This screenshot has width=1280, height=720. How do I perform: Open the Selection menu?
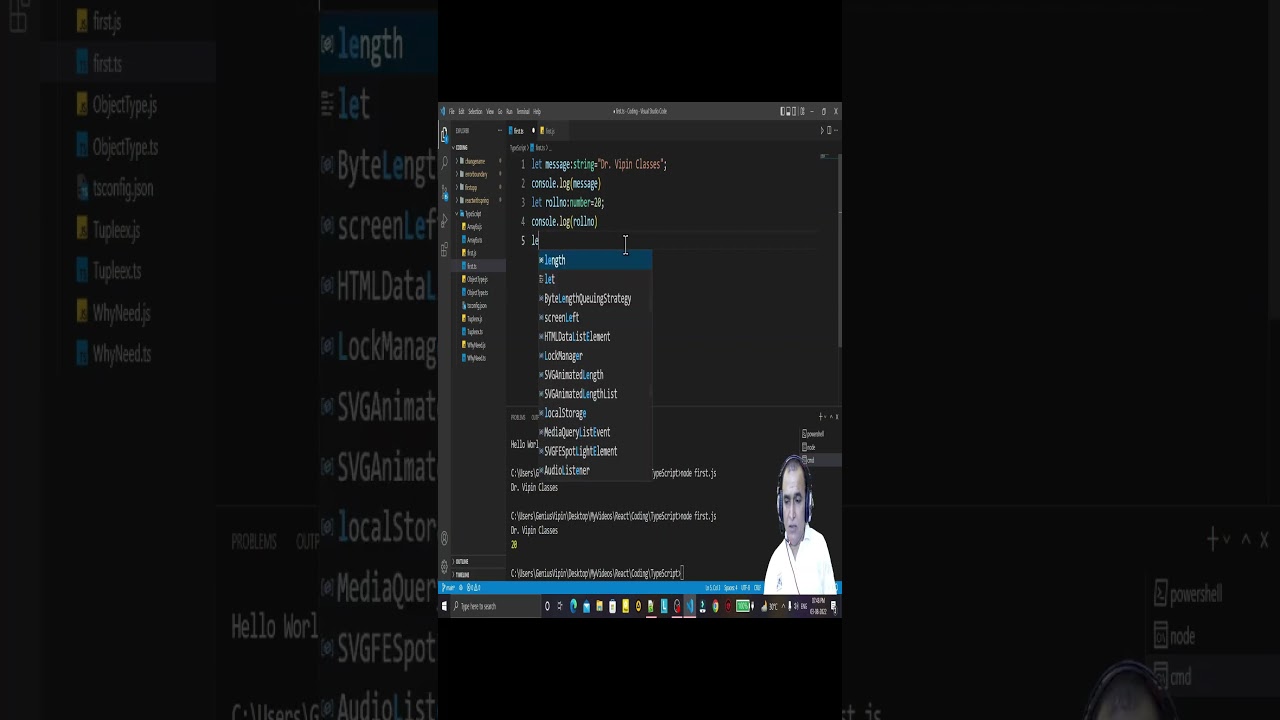[x=475, y=111]
